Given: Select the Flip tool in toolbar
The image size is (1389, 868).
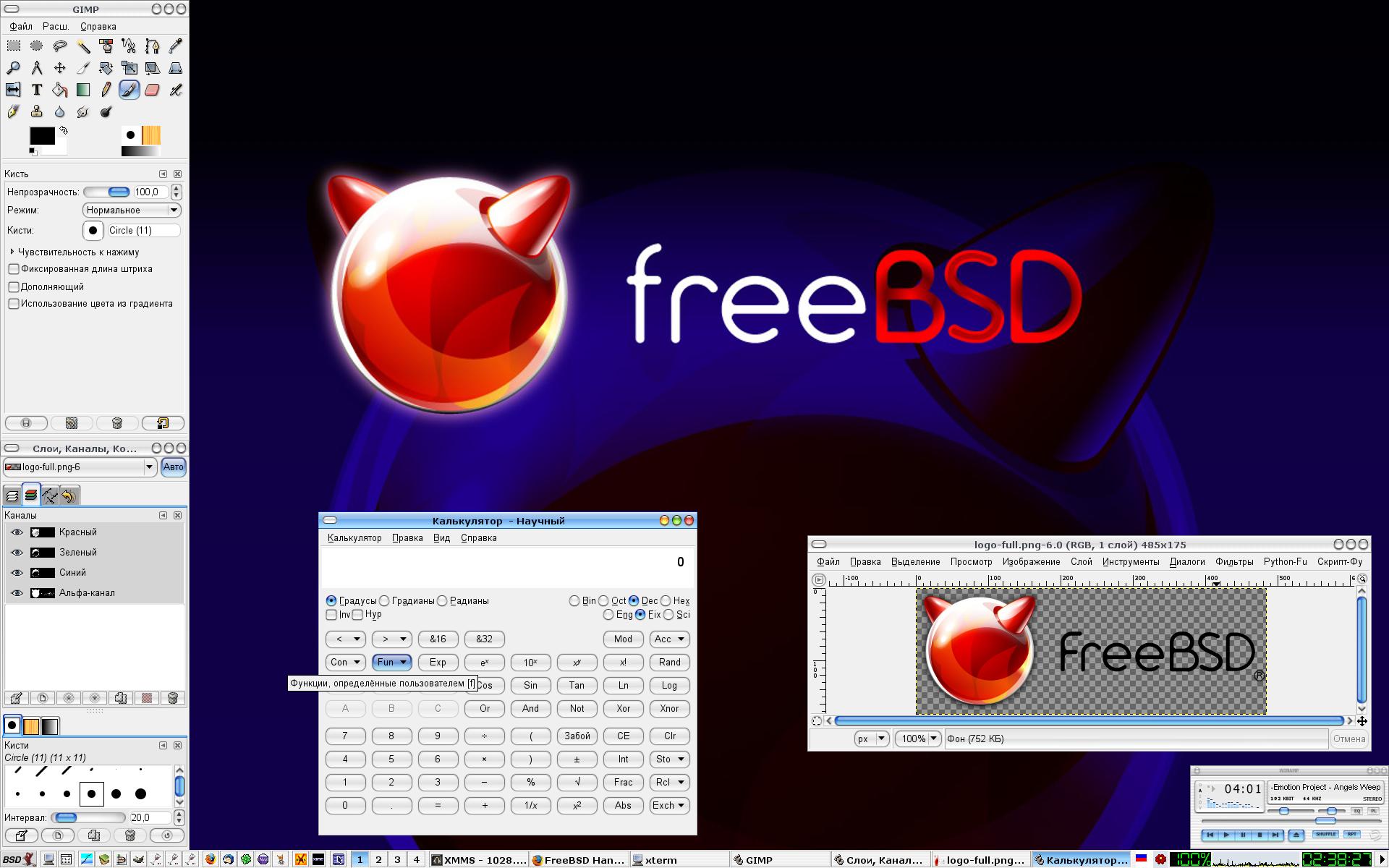Looking at the screenshot, I should tap(14, 90).
